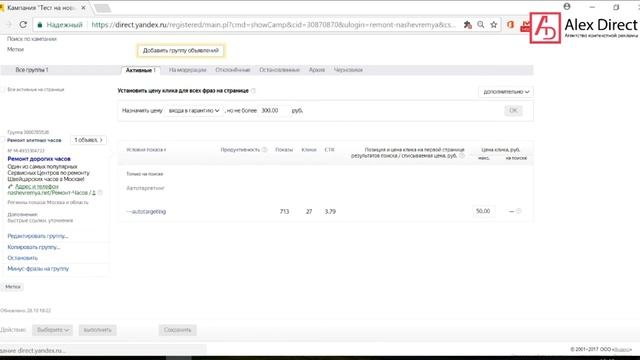The width and height of the screenshot is (640, 360).
Task: Tick the Ремонт элитных часов group checkbox
Action: [x=3, y=140]
